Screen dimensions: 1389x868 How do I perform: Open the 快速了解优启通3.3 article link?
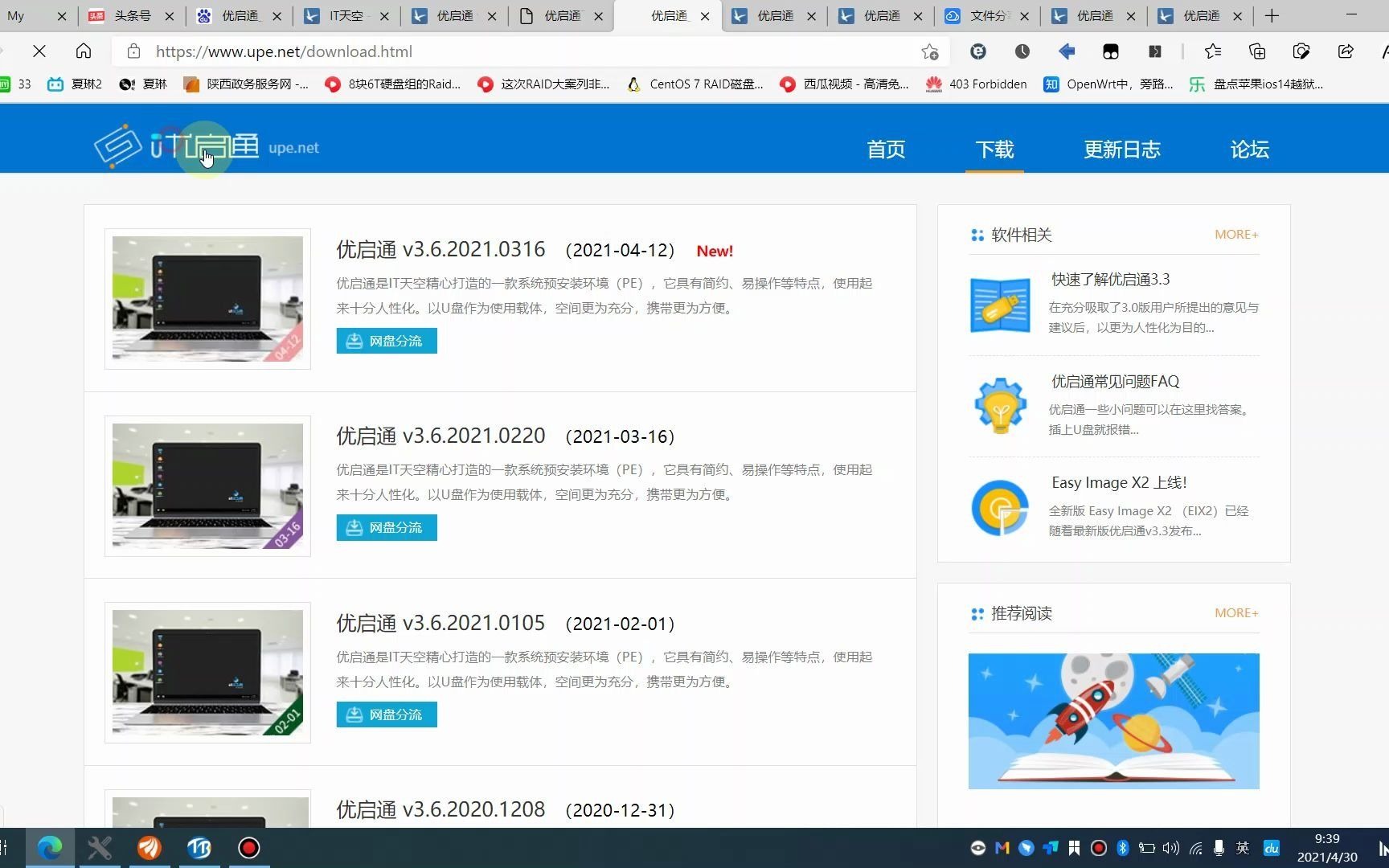click(1110, 280)
